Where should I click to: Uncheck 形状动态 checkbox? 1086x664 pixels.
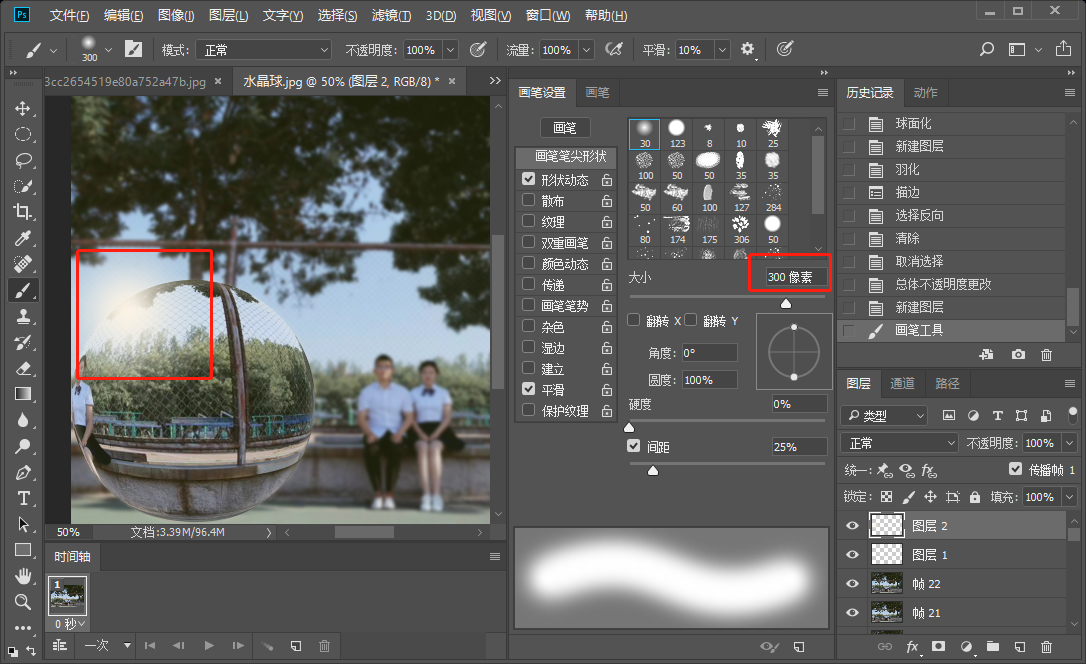pos(528,179)
